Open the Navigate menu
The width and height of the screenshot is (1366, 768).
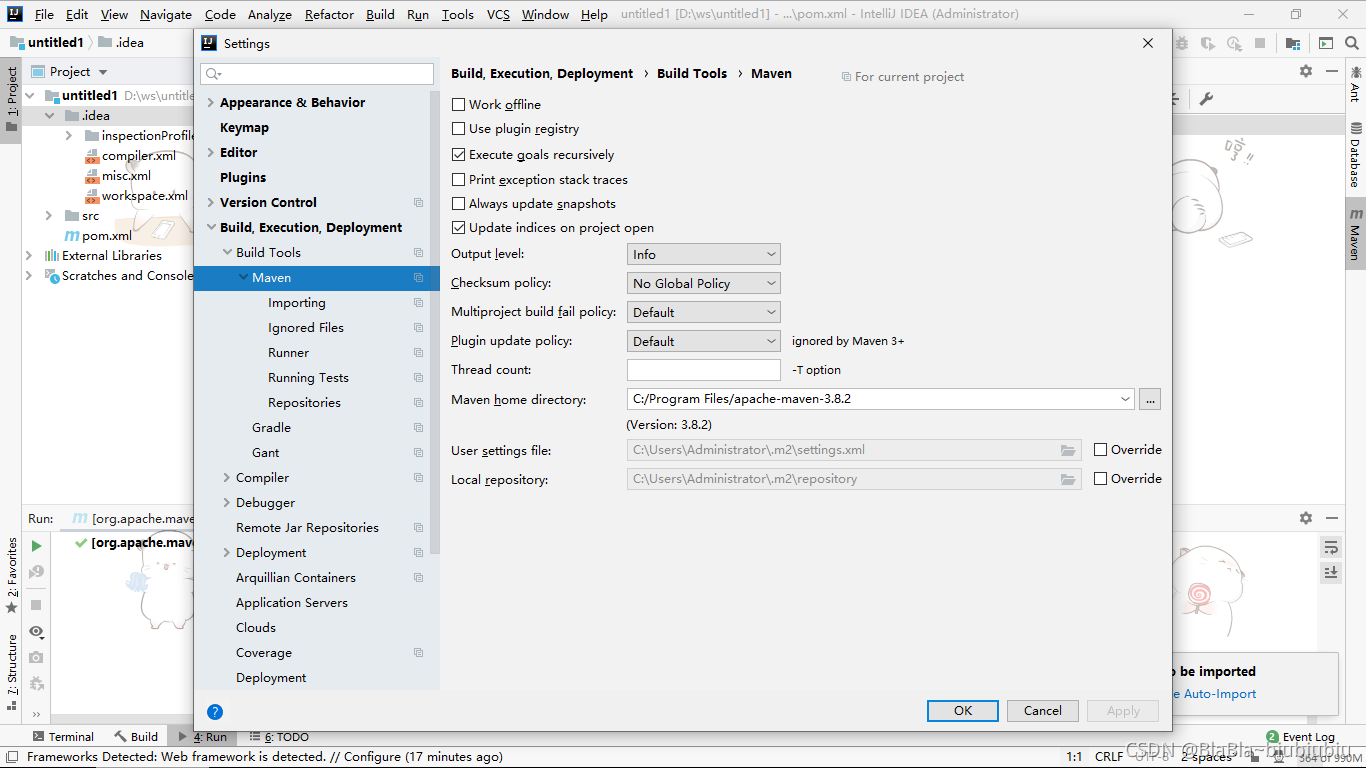click(166, 14)
